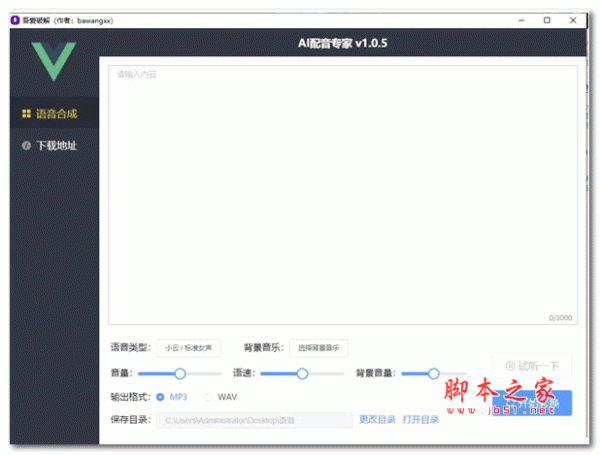The height and width of the screenshot is (455, 600).
Task: Click the 更改目录 change directory link
Action: point(377,420)
